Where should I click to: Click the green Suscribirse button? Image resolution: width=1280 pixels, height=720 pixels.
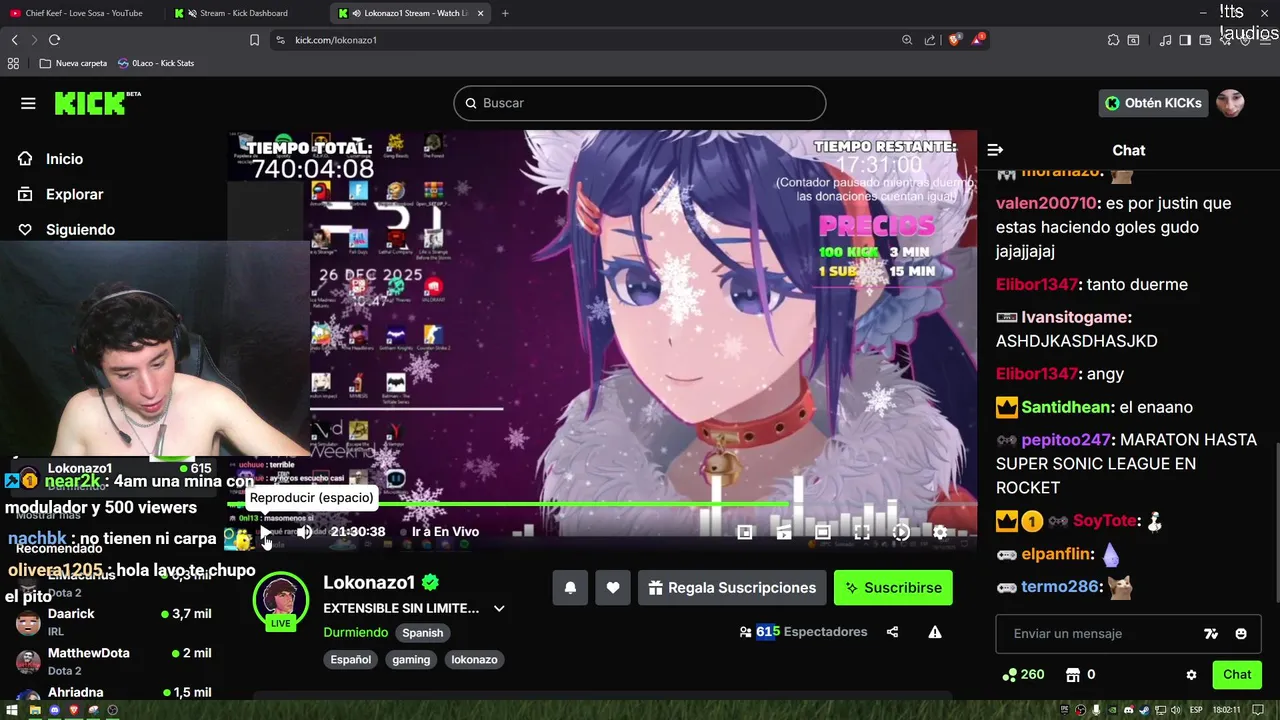[893, 588]
